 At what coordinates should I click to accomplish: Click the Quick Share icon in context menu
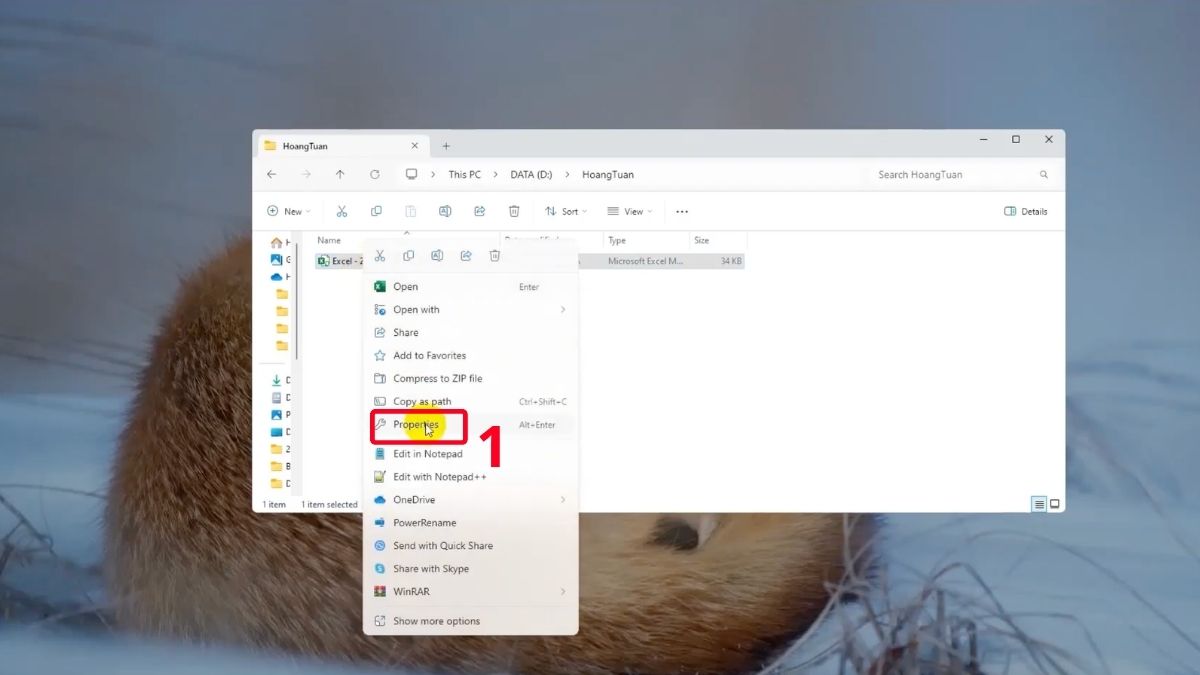(x=380, y=546)
